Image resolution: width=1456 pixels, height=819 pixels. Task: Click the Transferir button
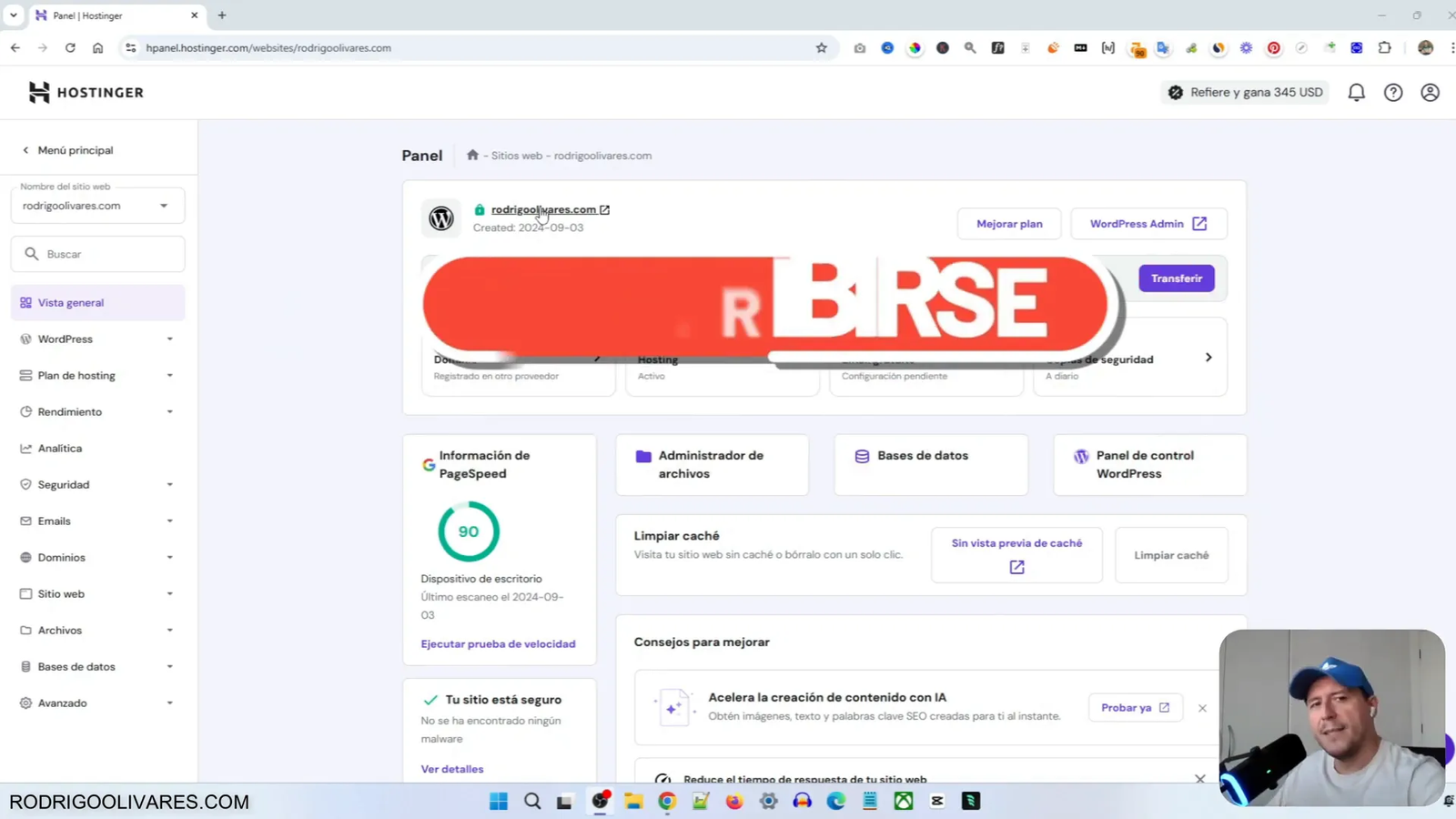[1177, 278]
